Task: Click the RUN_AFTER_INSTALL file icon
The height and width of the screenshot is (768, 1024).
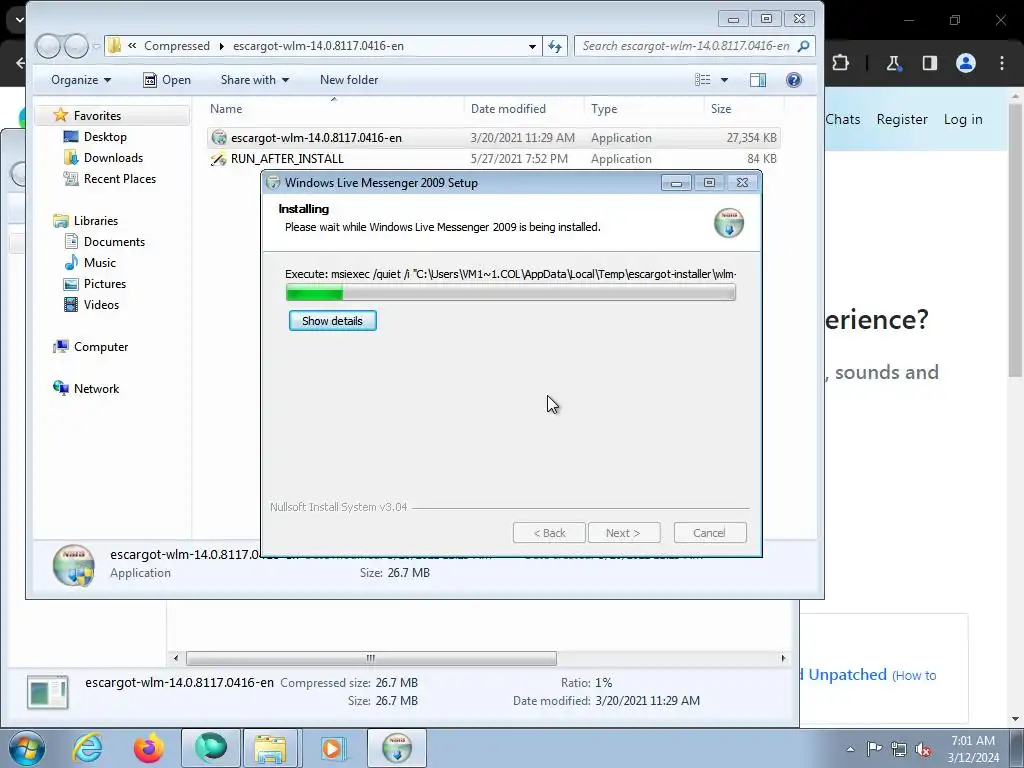Action: [219, 159]
